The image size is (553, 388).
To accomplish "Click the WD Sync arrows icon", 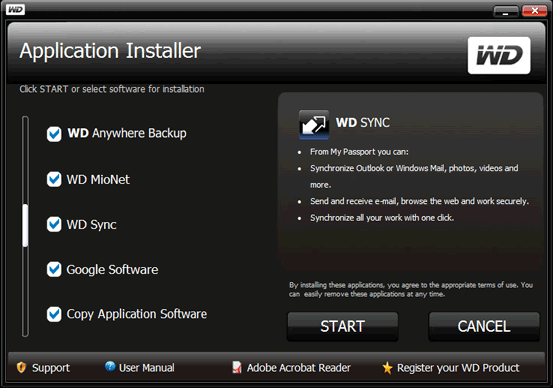I will [x=314, y=125].
